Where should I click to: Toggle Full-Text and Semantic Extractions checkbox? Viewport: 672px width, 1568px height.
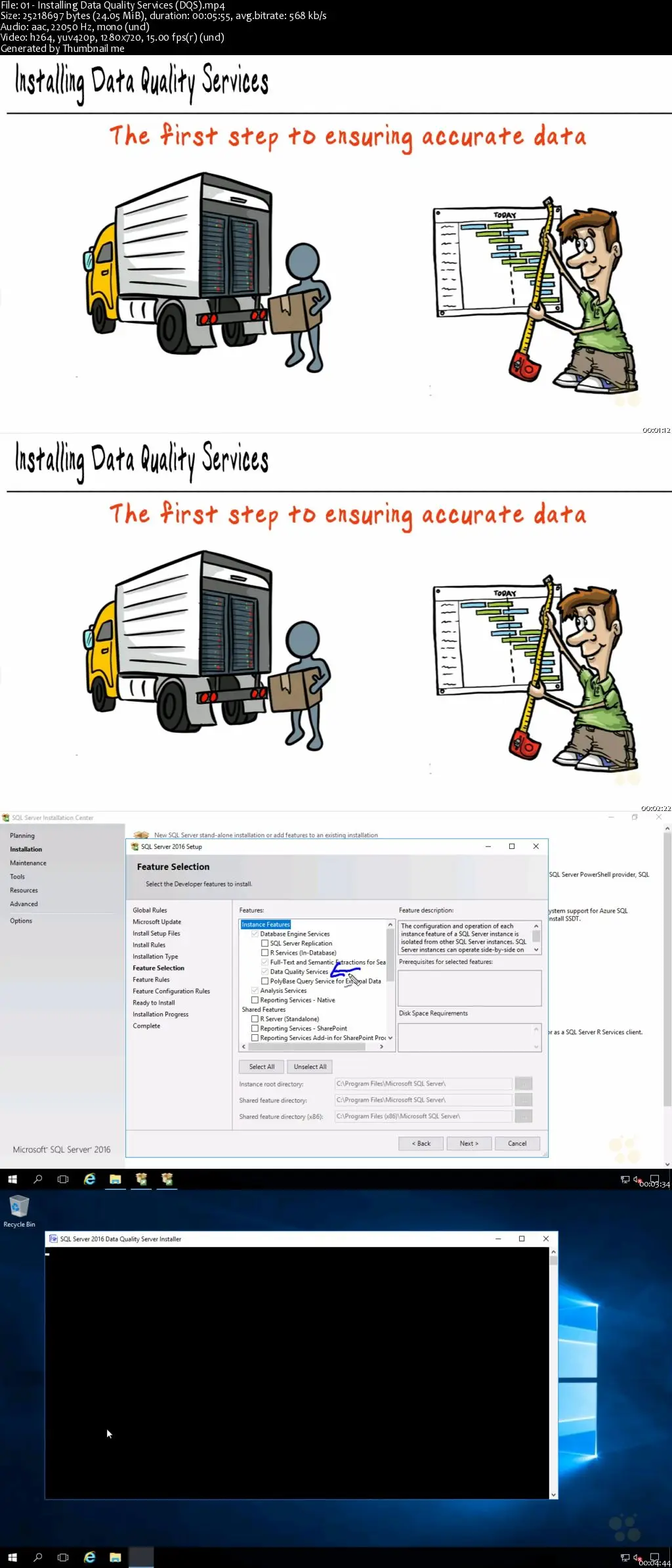(x=264, y=962)
